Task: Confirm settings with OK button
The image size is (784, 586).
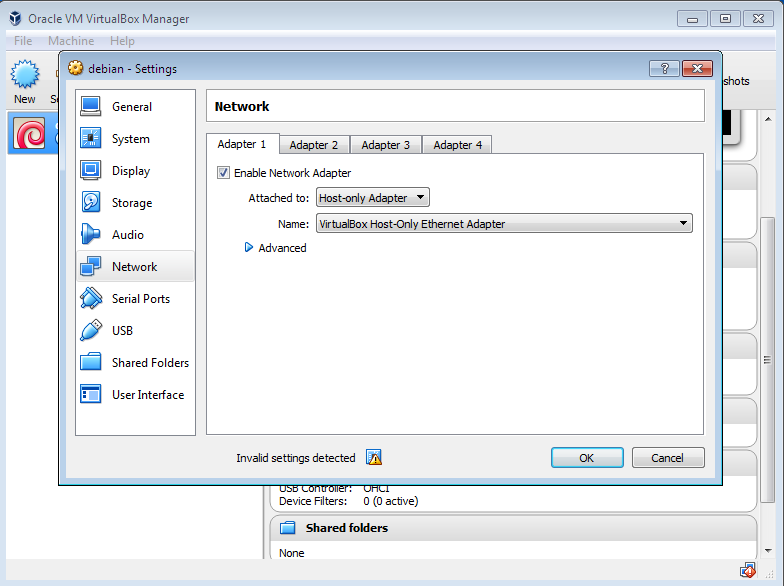Action: (587, 458)
